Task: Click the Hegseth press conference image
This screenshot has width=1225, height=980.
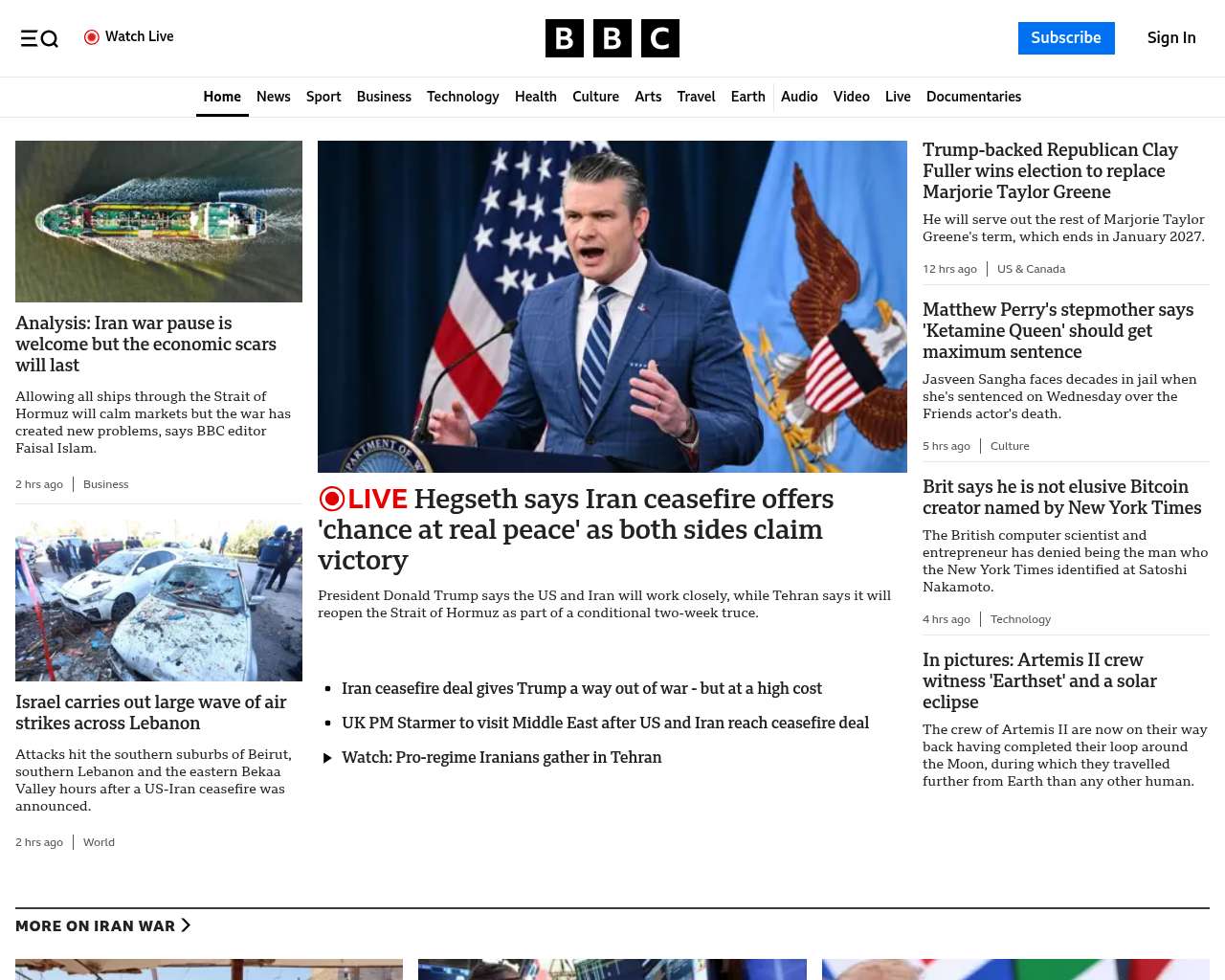Action: 612,306
